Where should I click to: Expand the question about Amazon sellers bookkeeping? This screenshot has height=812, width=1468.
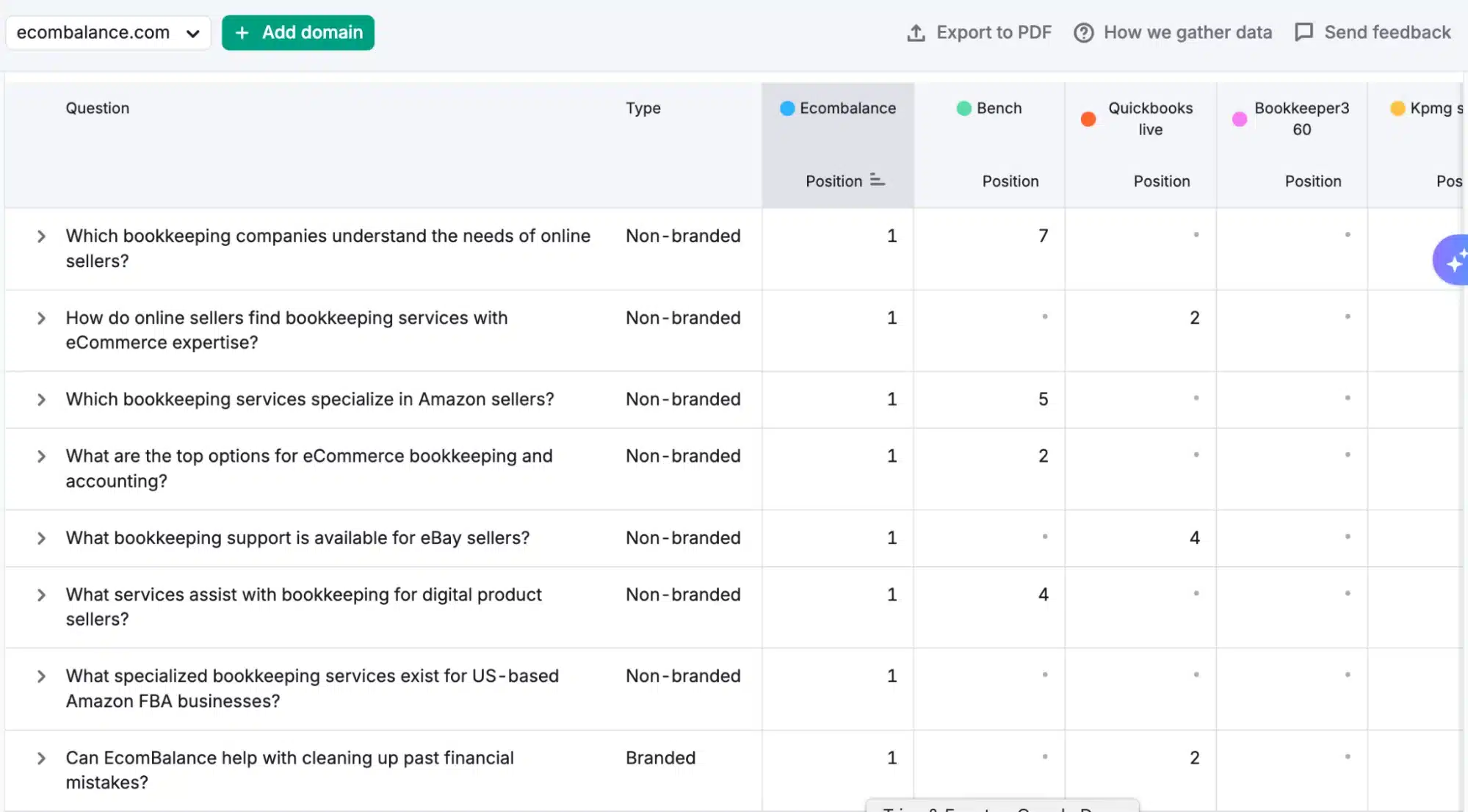coord(41,399)
